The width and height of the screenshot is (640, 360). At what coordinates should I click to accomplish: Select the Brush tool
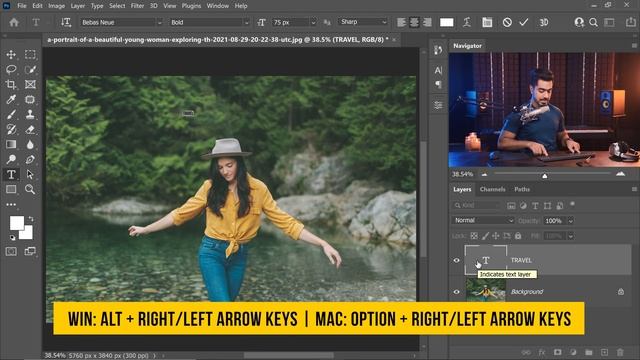coord(11,115)
